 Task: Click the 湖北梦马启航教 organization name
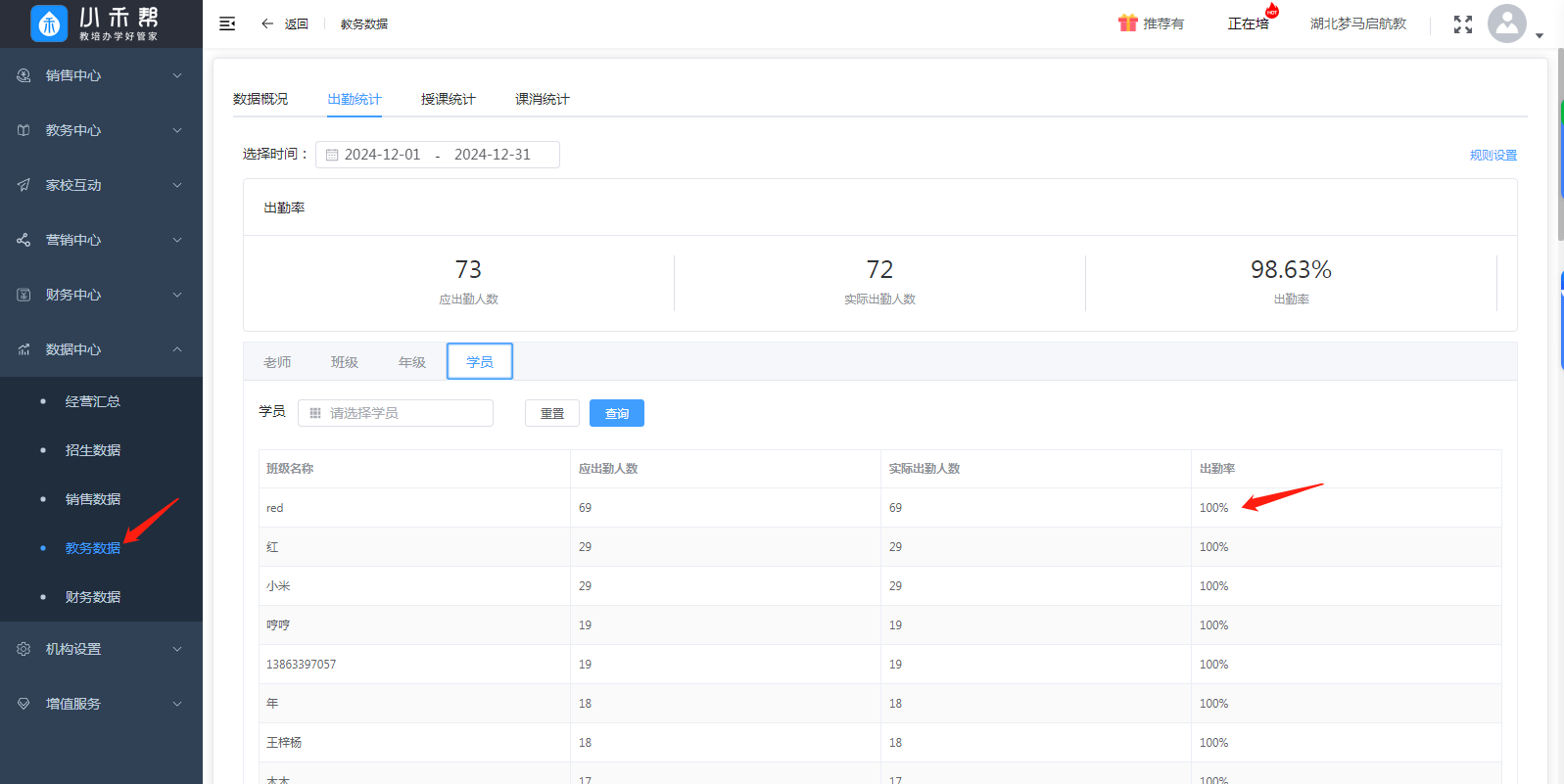[x=1358, y=23]
